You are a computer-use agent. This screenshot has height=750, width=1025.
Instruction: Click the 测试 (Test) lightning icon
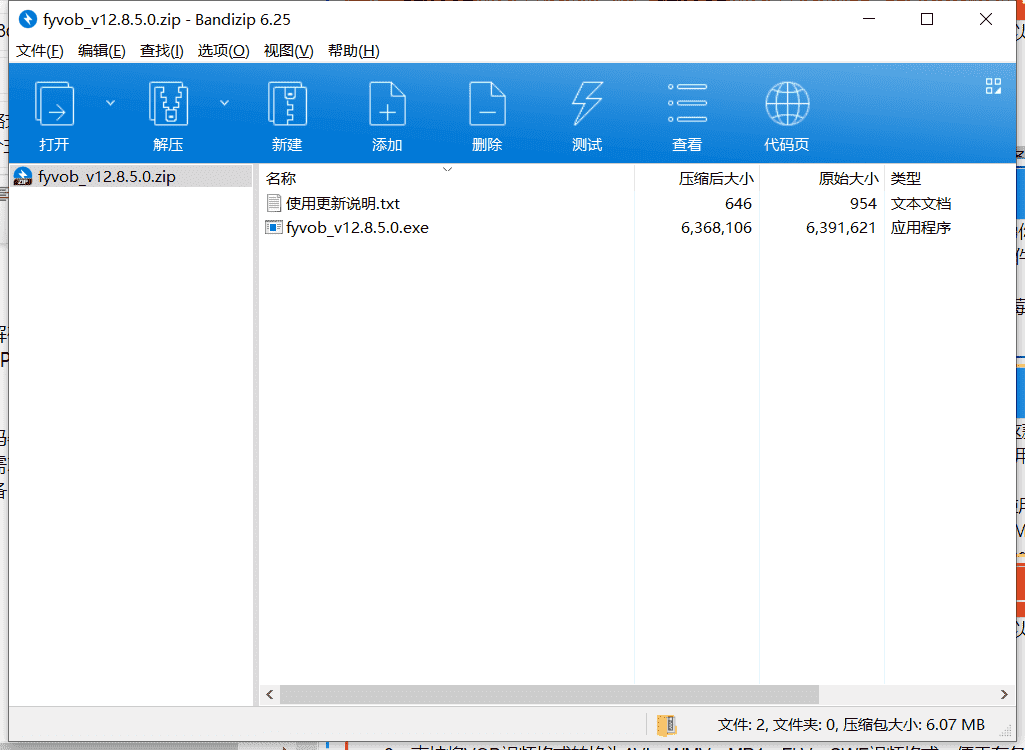[587, 103]
